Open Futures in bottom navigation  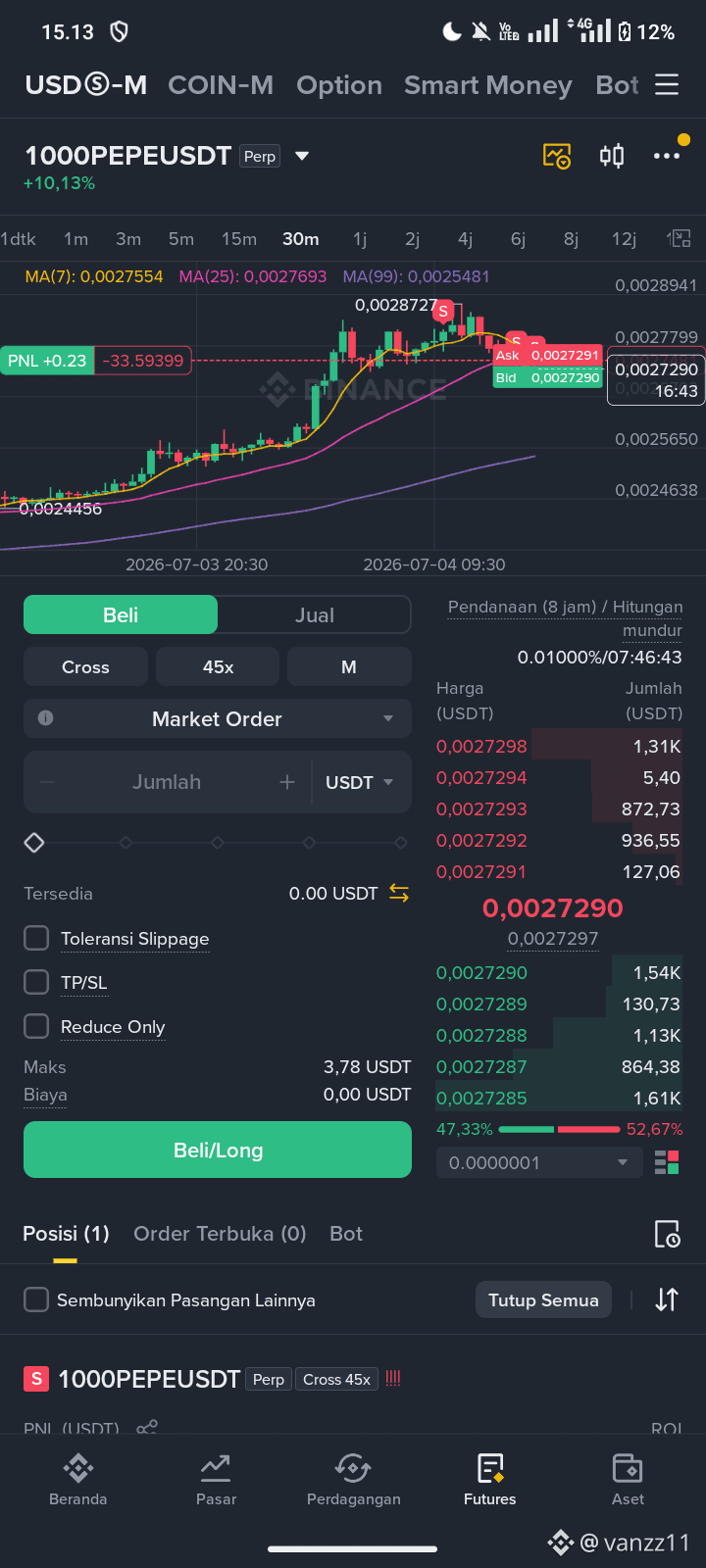490,1480
